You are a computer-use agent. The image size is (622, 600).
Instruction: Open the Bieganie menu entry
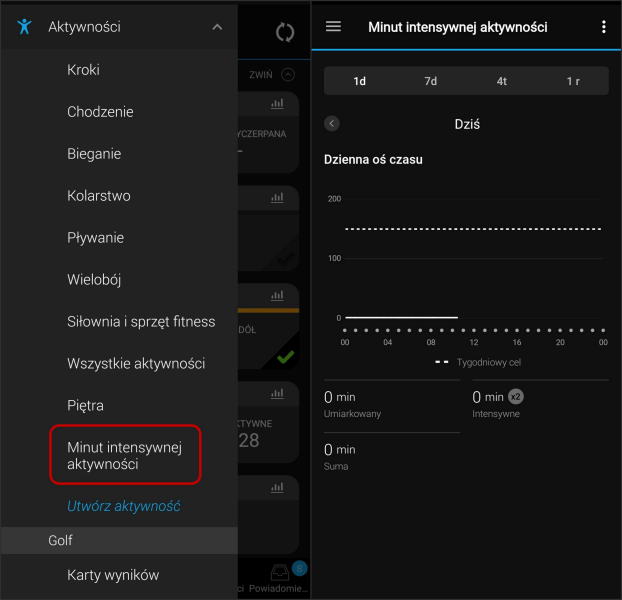pyautogui.click(x=94, y=154)
